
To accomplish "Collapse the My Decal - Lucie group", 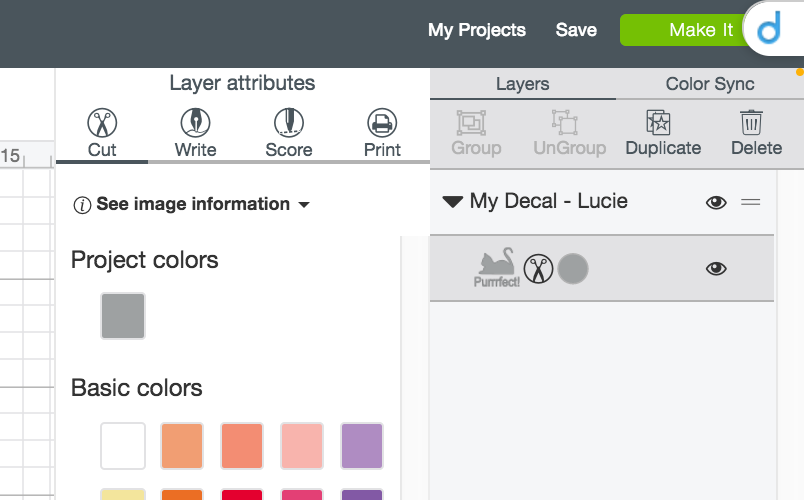I will pyautogui.click(x=452, y=202).
